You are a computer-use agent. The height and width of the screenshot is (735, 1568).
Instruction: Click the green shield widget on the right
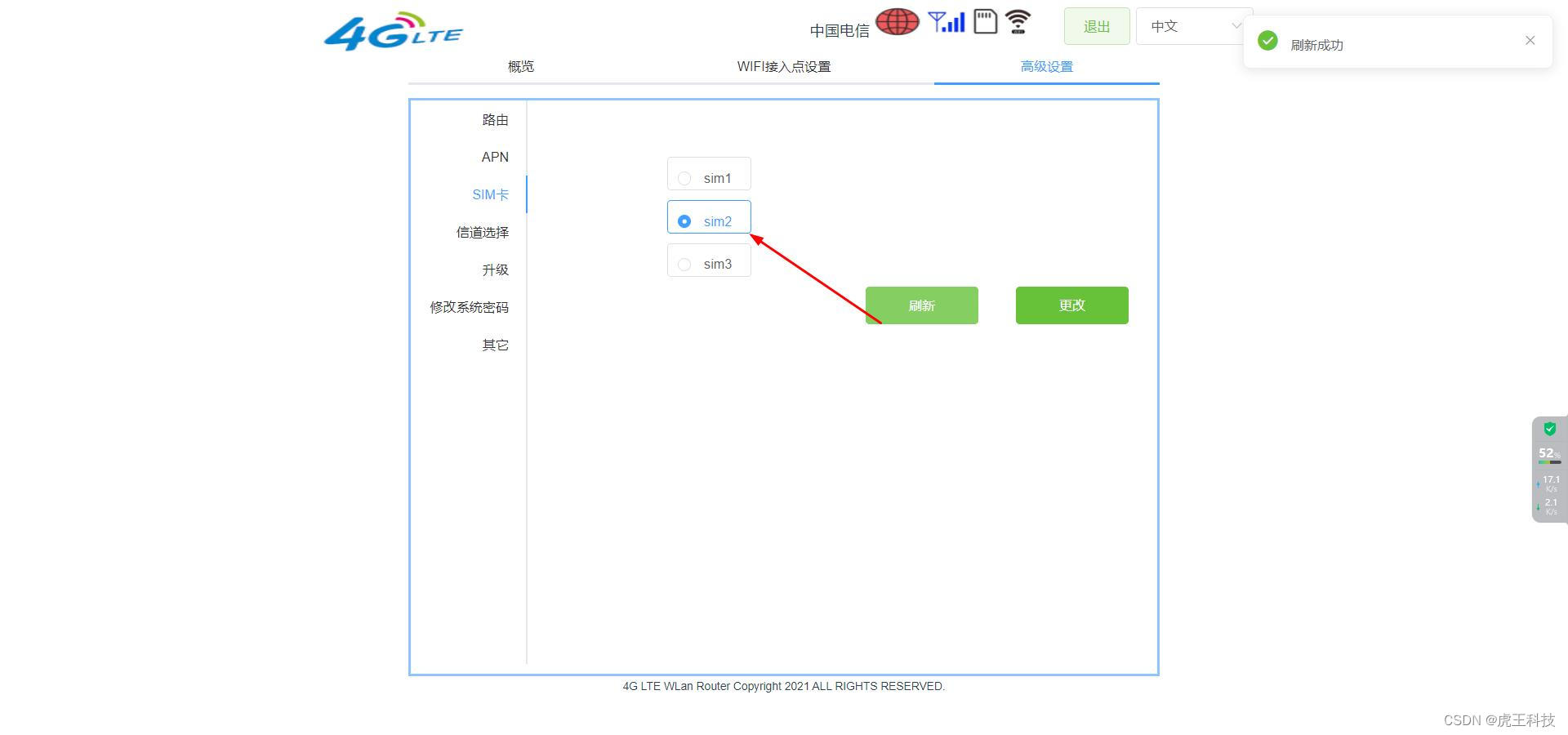pyautogui.click(x=1549, y=428)
